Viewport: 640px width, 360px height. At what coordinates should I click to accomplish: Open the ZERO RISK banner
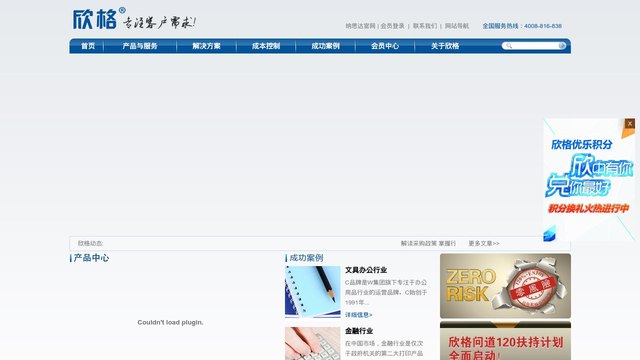(505, 286)
